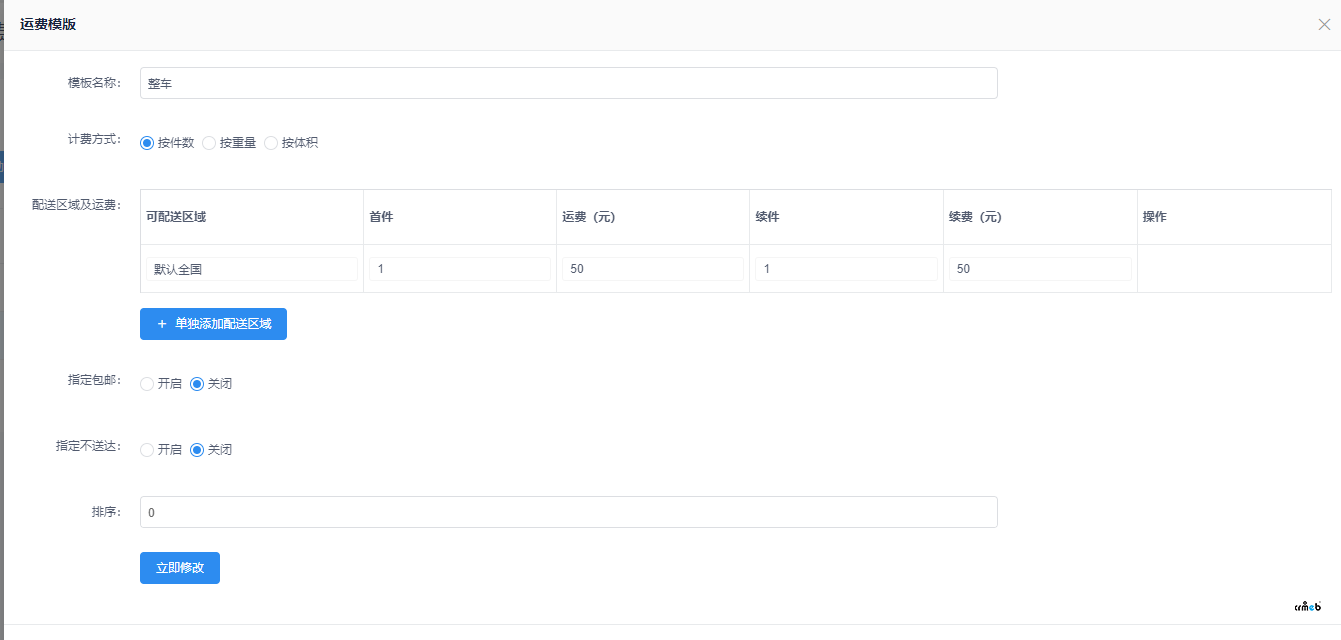Image resolution: width=1341 pixels, height=640 pixels.
Task: Select the 按体积 billing radio button
Action: 271,143
